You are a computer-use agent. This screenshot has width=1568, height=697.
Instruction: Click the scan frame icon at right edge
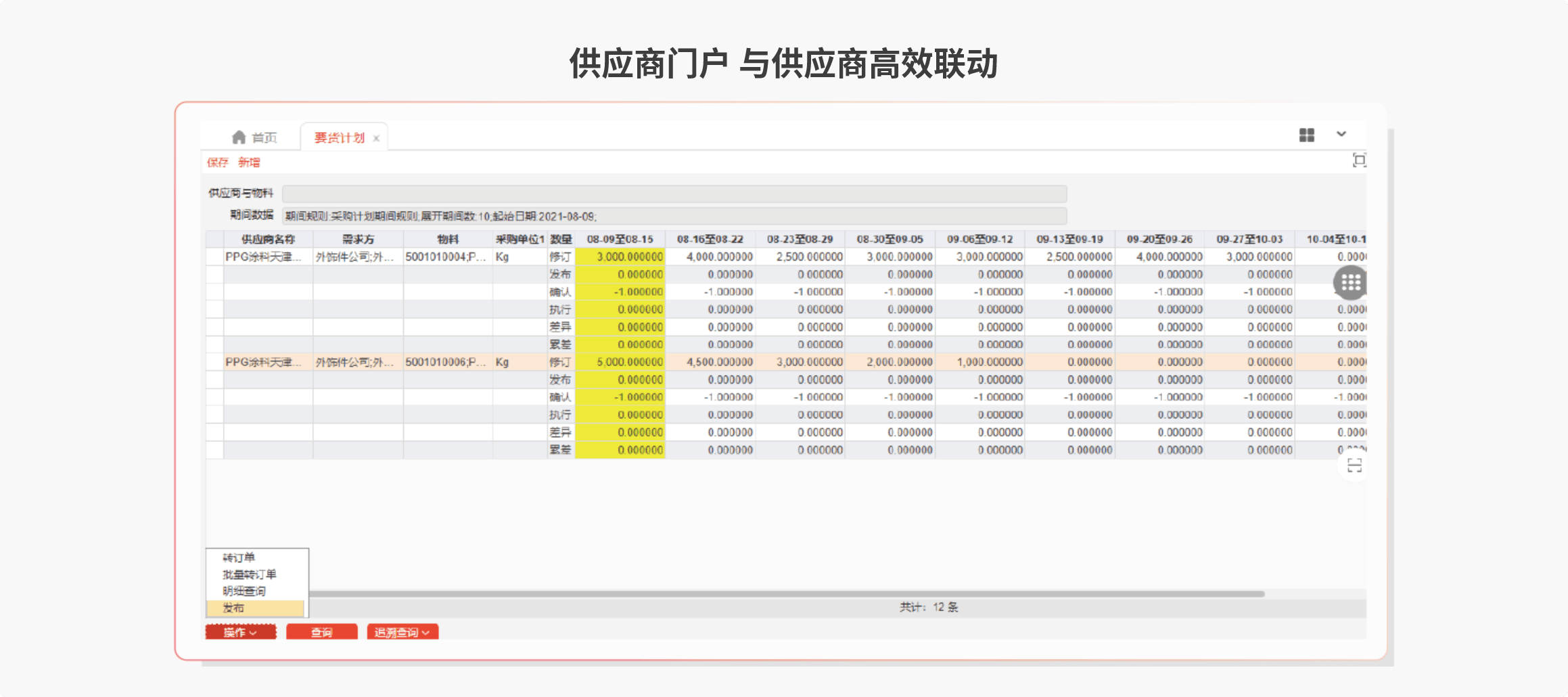[1354, 466]
